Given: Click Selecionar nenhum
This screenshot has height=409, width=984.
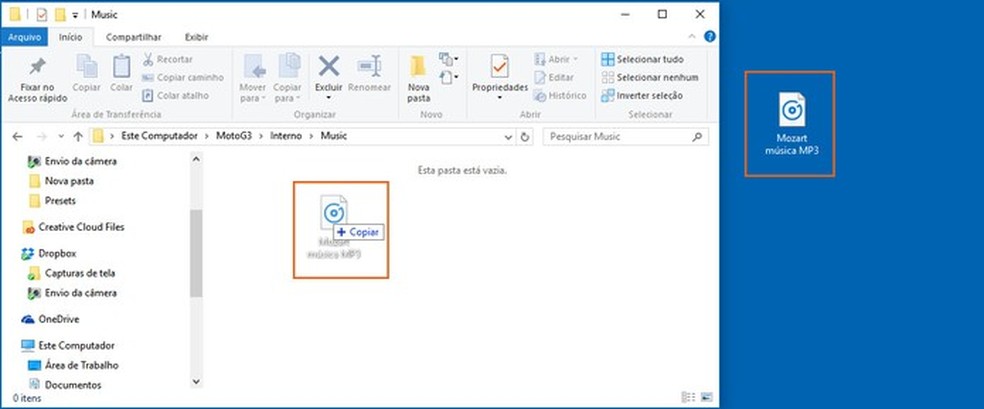Looking at the screenshot, I should [650, 77].
